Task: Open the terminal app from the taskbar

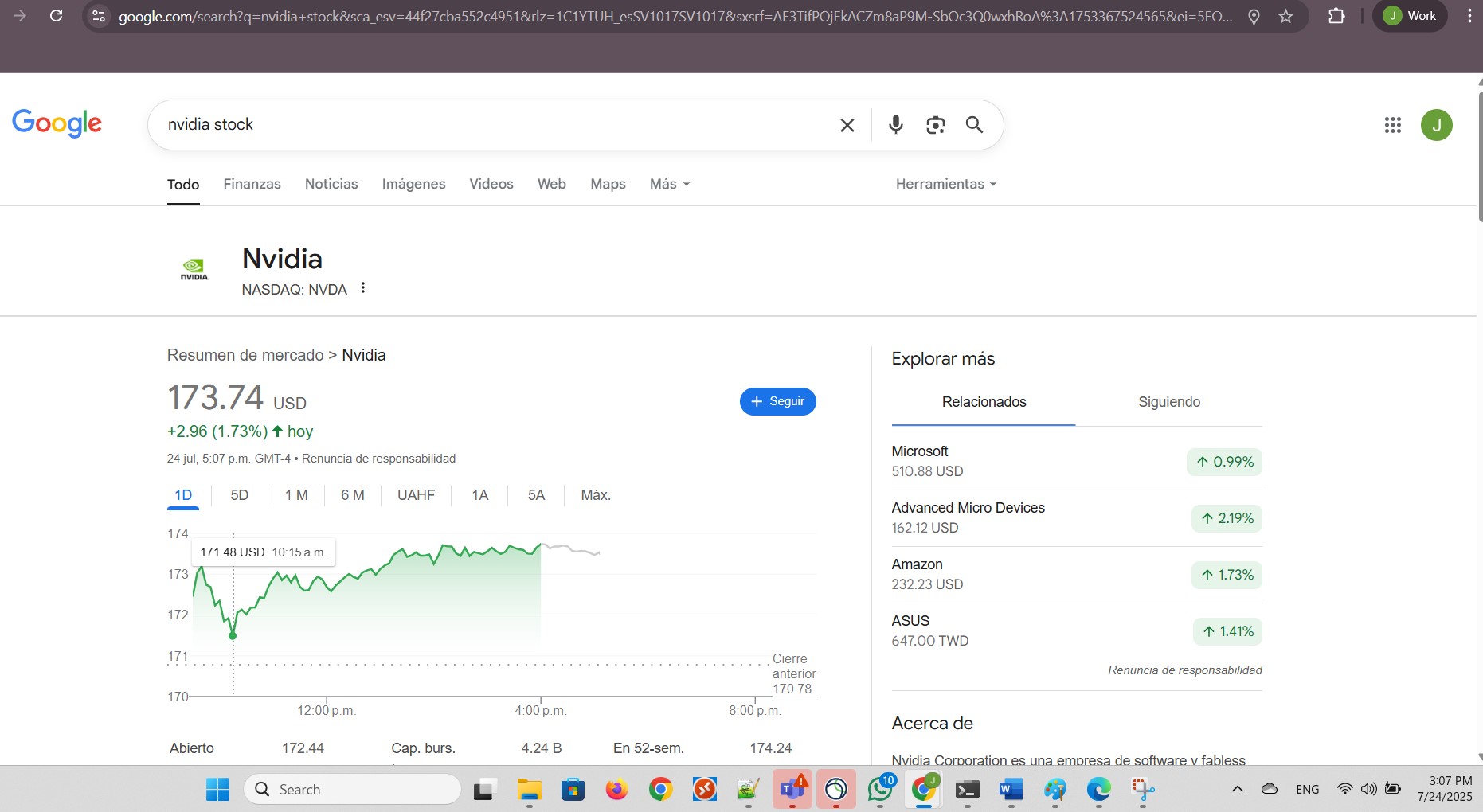Action: pyautogui.click(x=967, y=789)
